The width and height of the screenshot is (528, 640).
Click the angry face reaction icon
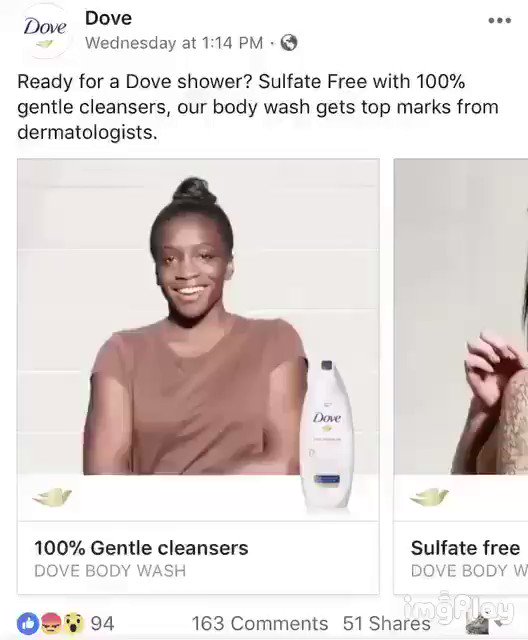pos(50,623)
